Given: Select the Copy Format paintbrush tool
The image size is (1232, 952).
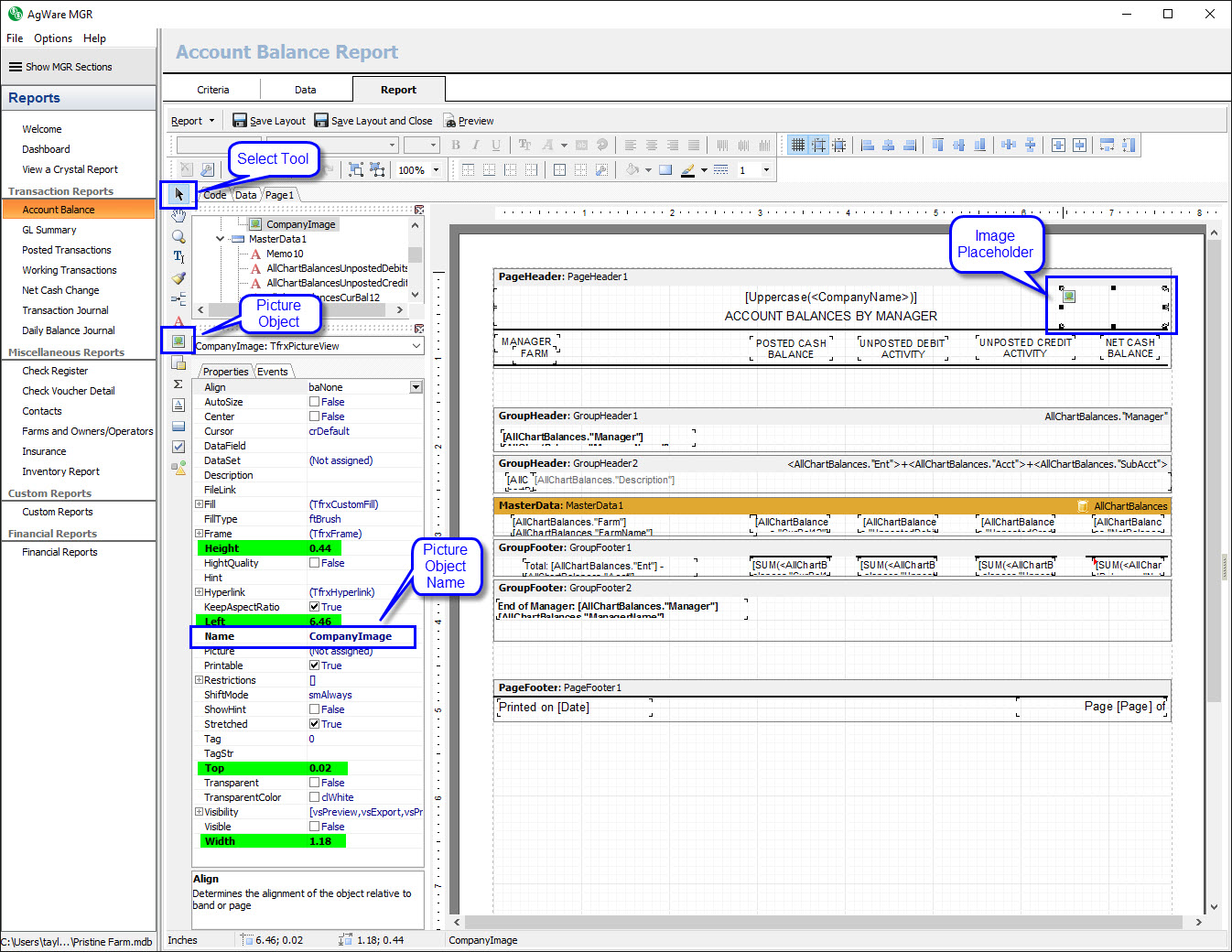Looking at the screenshot, I should tap(179, 278).
